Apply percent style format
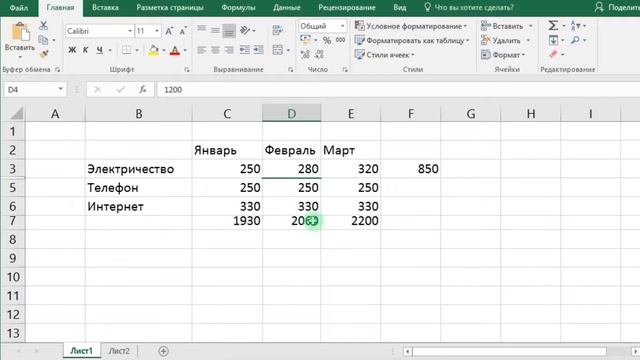Screen dimensions: 640x360 pyautogui.click(x=327, y=40)
